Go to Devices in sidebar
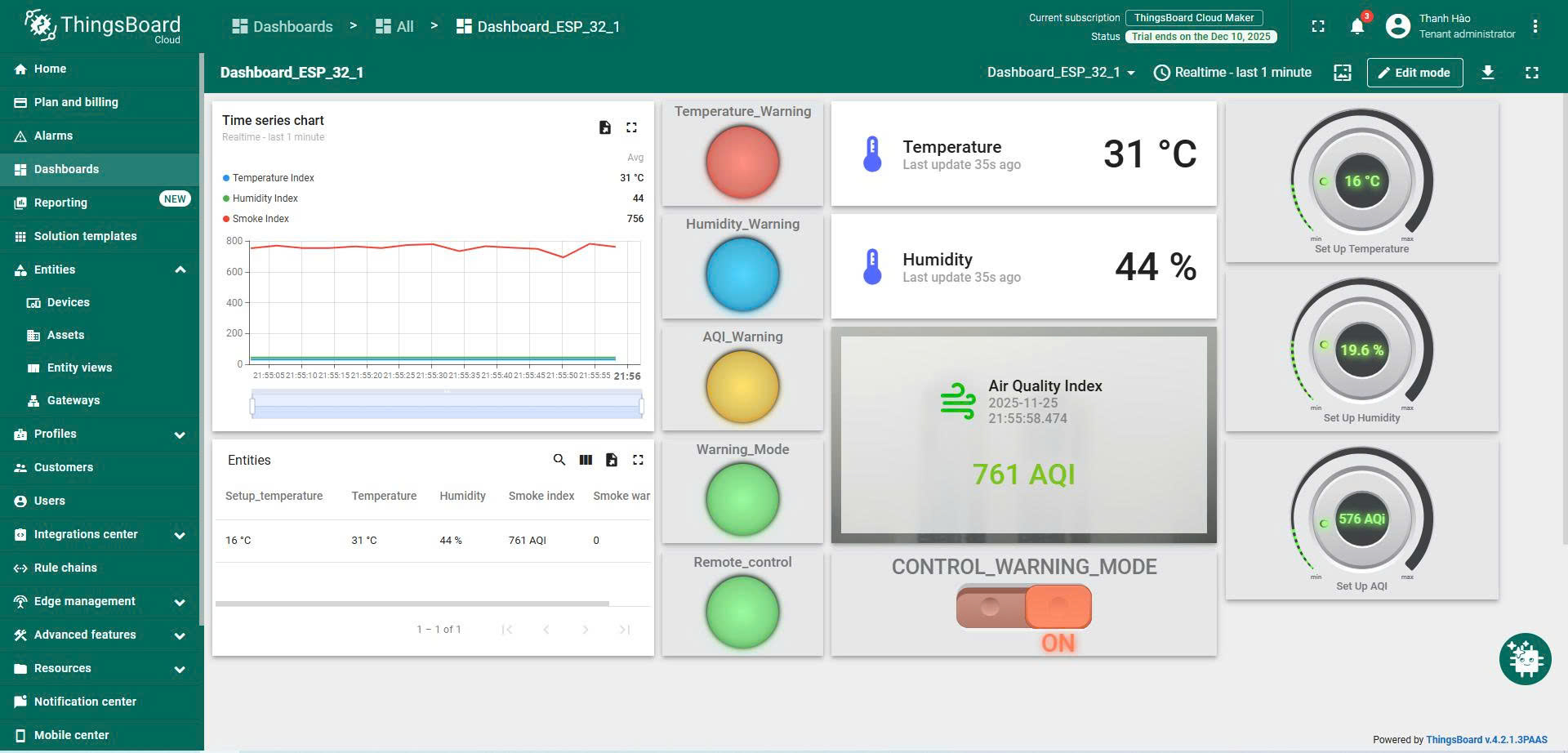Screen dimensions: 1568x753 (68, 302)
